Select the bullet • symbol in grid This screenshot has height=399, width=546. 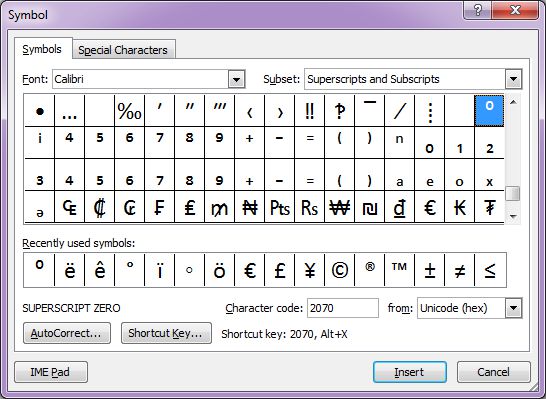(x=39, y=110)
